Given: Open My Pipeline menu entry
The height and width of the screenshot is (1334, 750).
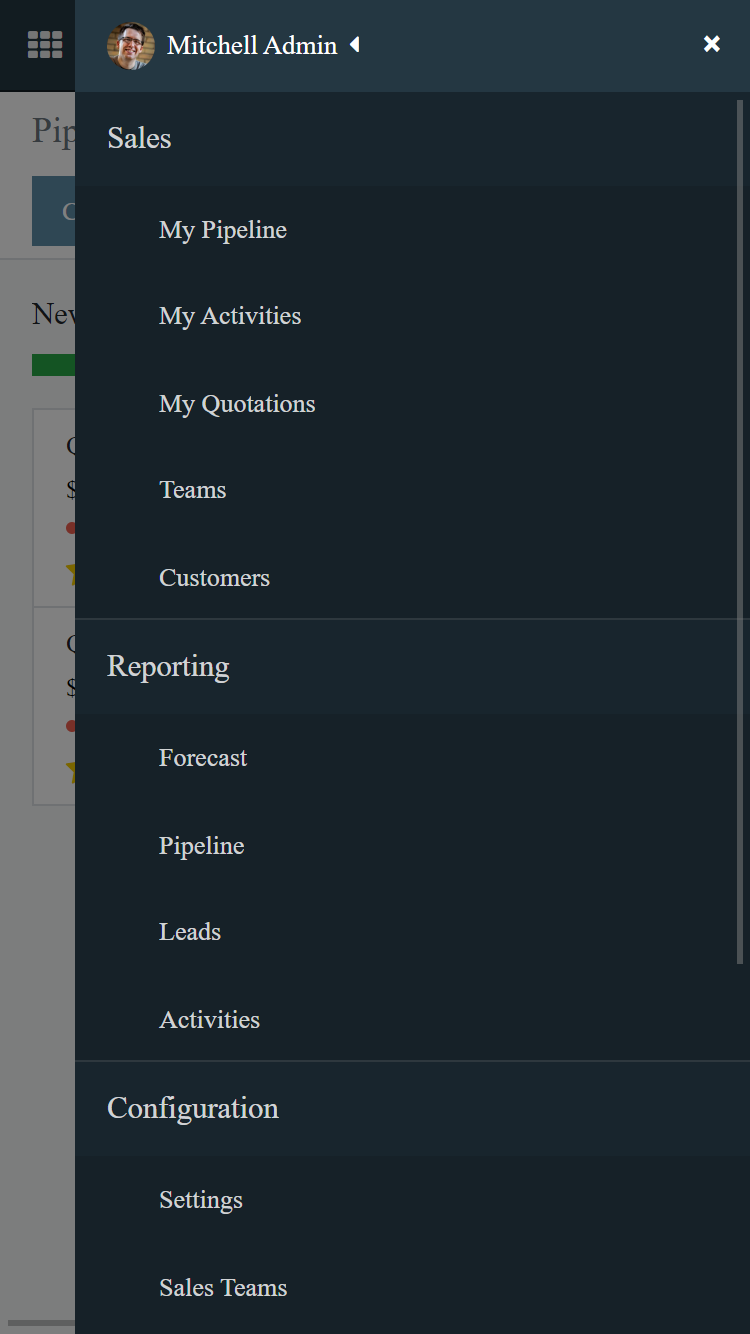Looking at the screenshot, I should [x=222, y=230].
